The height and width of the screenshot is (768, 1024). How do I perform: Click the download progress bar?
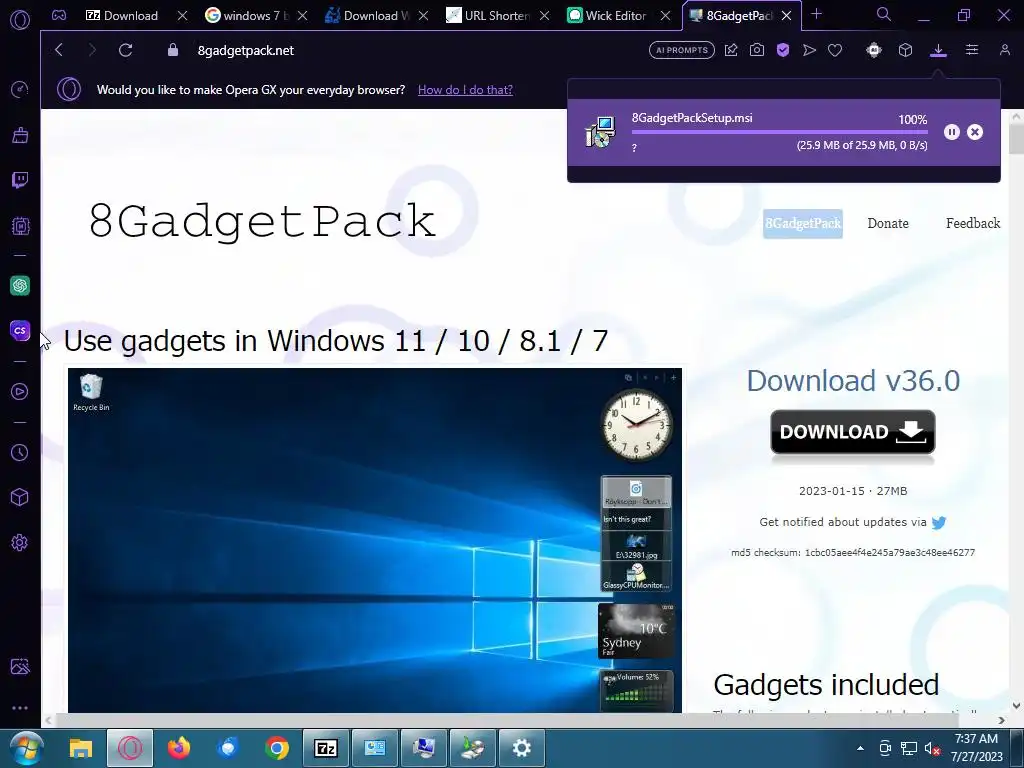pyautogui.click(x=779, y=132)
